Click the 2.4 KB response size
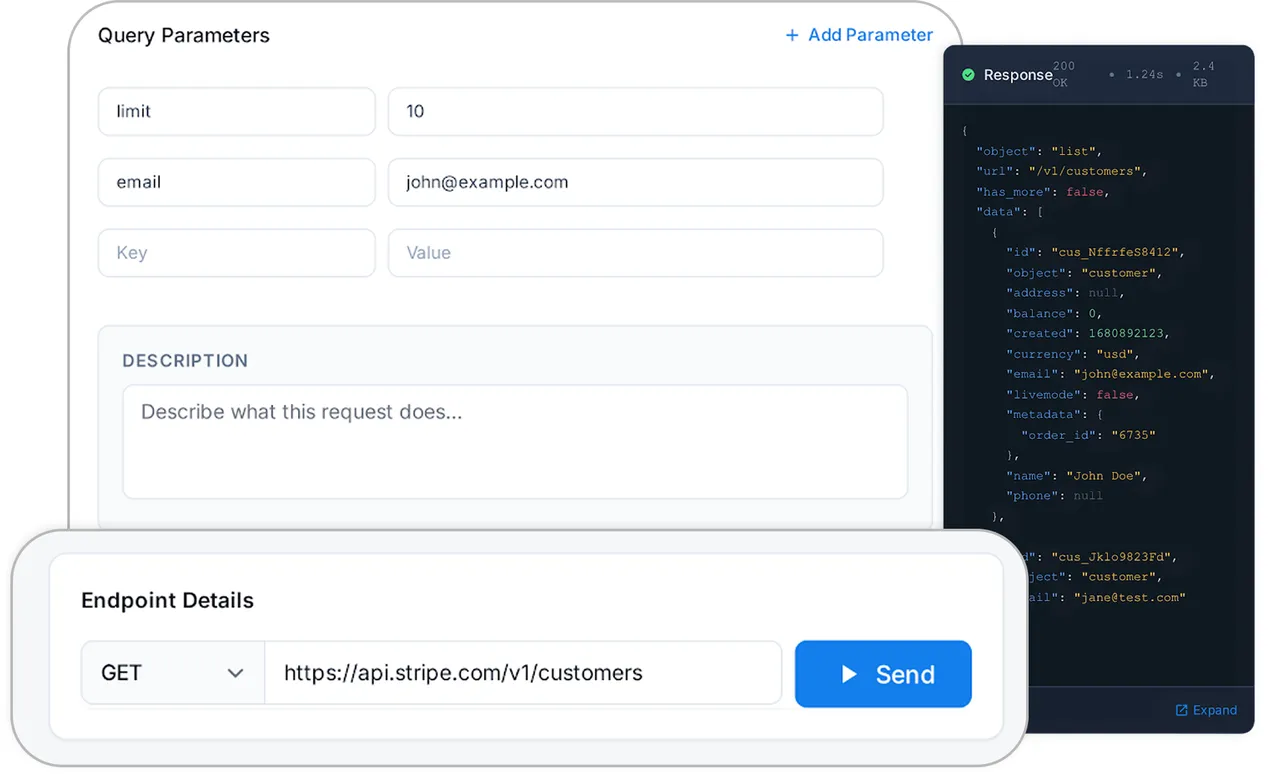Image resolution: width=1280 pixels, height=775 pixels. point(1203,75)
